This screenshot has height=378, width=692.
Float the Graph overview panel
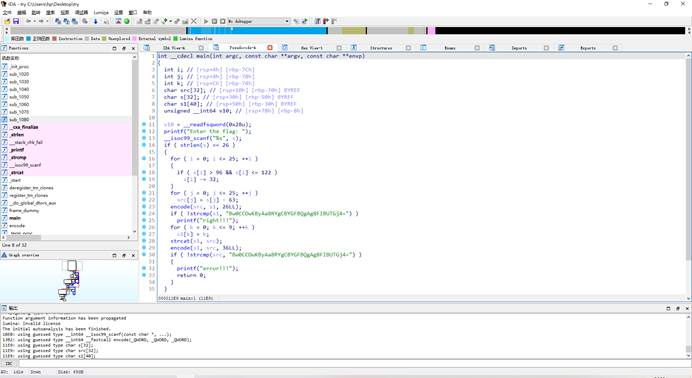(124, 255)
